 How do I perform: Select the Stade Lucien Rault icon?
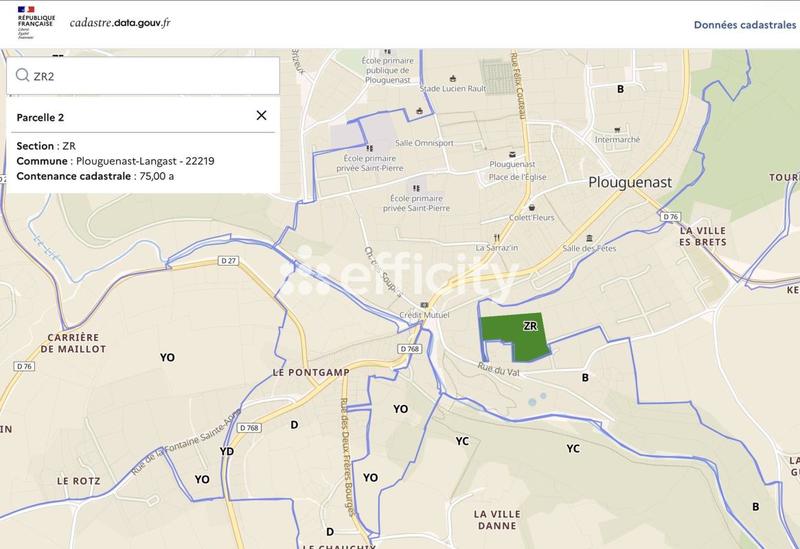(450, 77)
